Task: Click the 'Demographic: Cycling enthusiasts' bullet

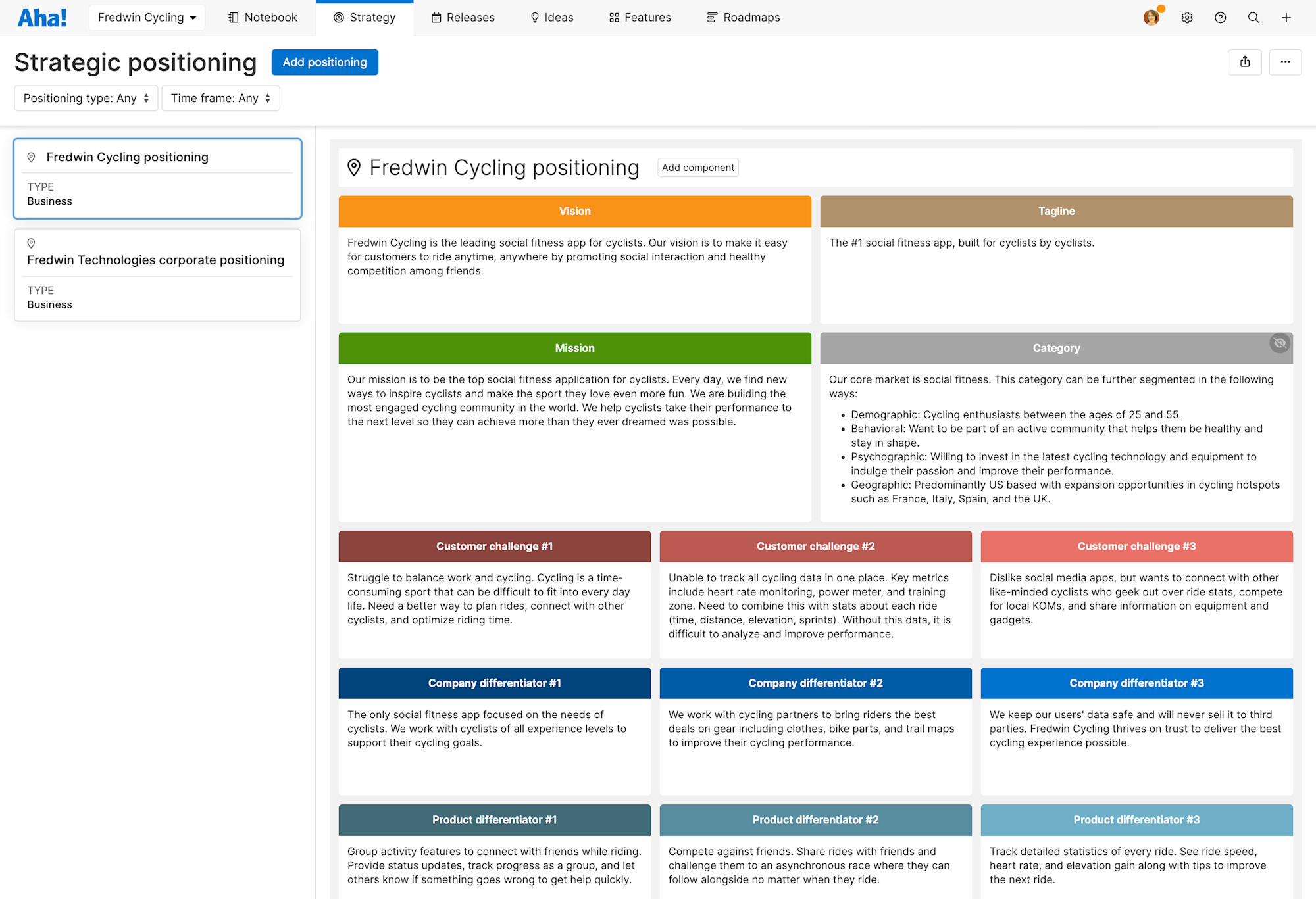Action: 1015,415
